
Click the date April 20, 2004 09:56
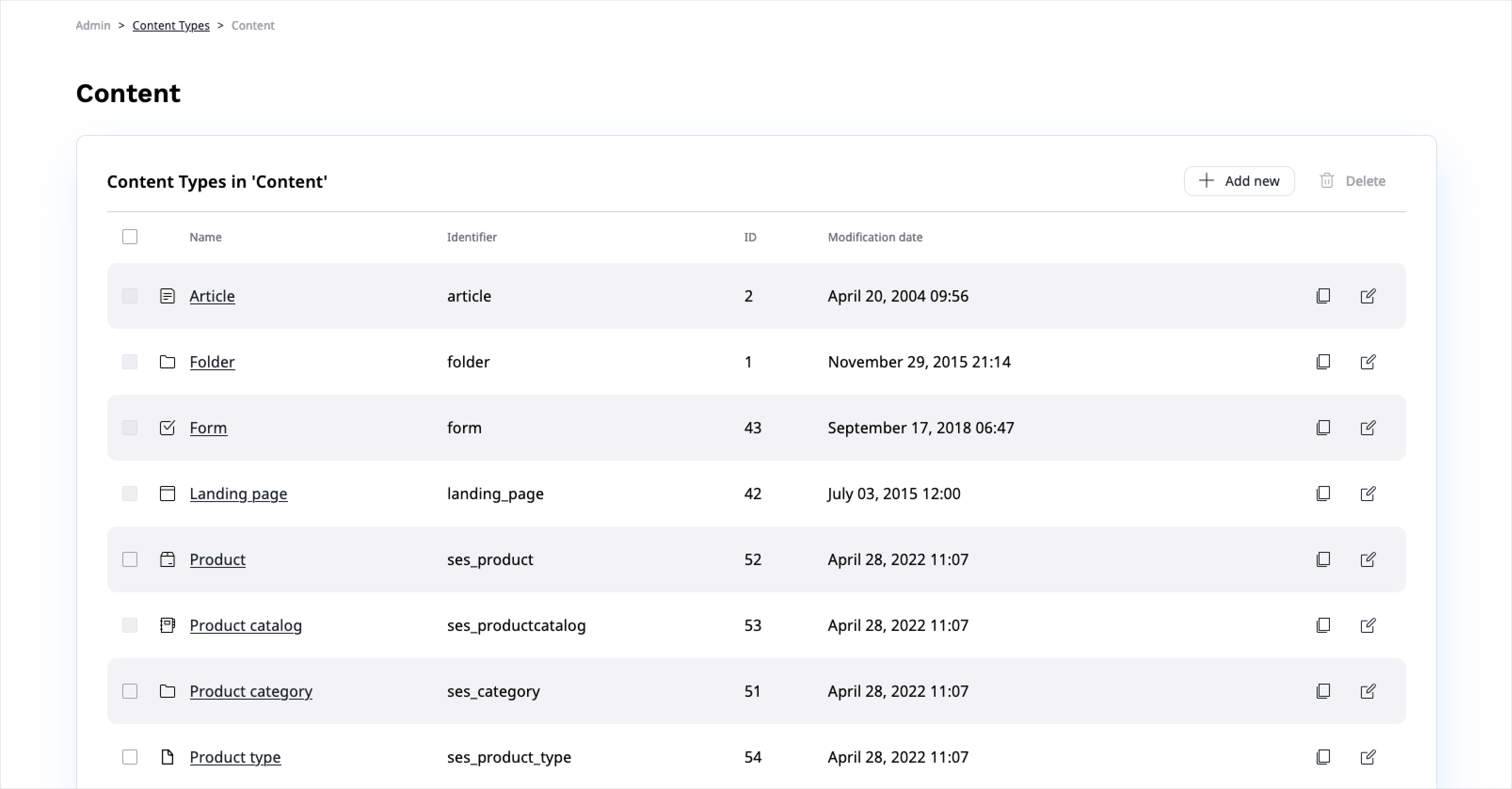click(x=898, y=295)
